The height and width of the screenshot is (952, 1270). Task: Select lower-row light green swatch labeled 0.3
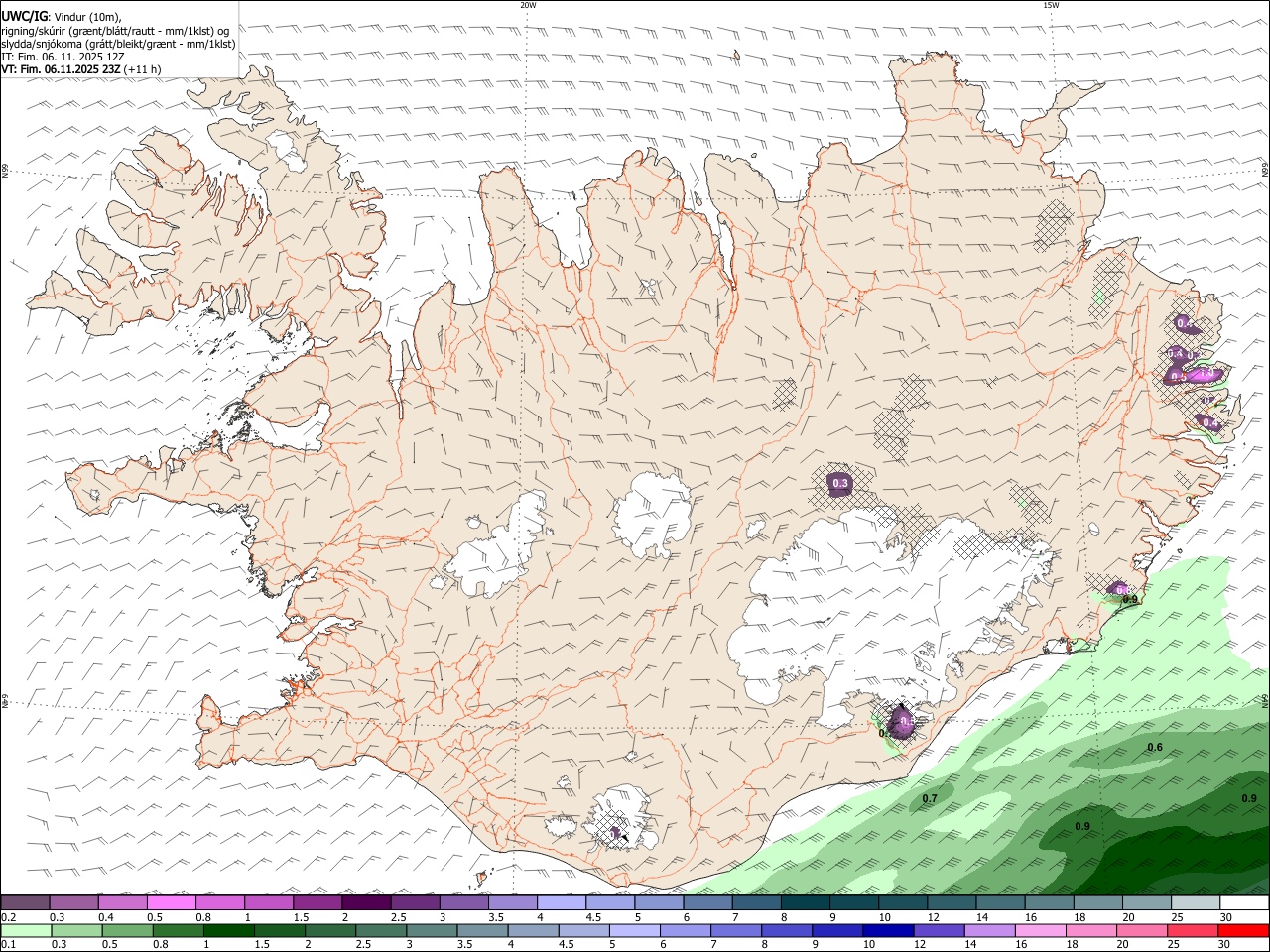(x=76, y=931)
